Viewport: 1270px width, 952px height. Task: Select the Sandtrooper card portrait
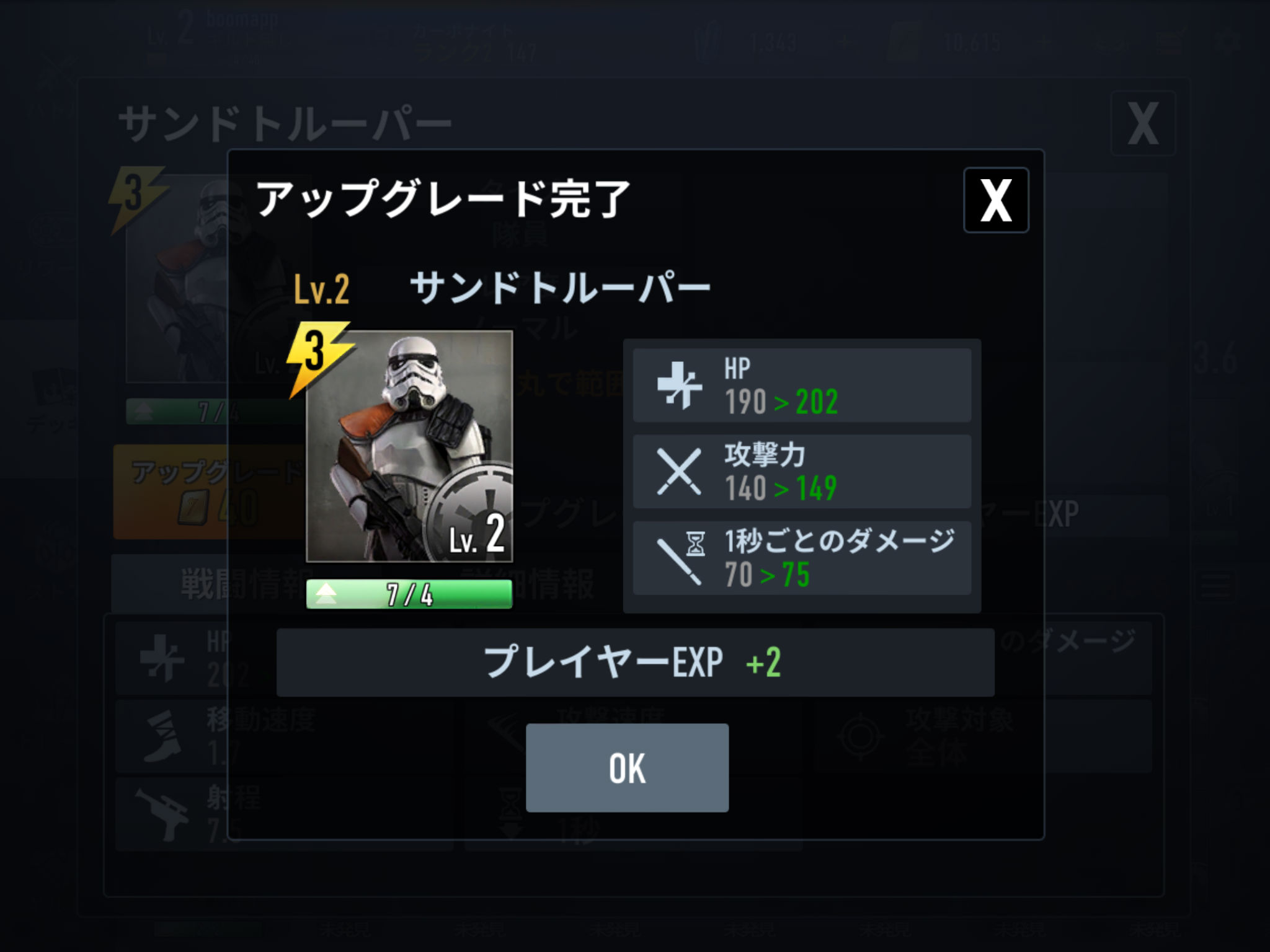pyautogui.click(x=409, y=446)
